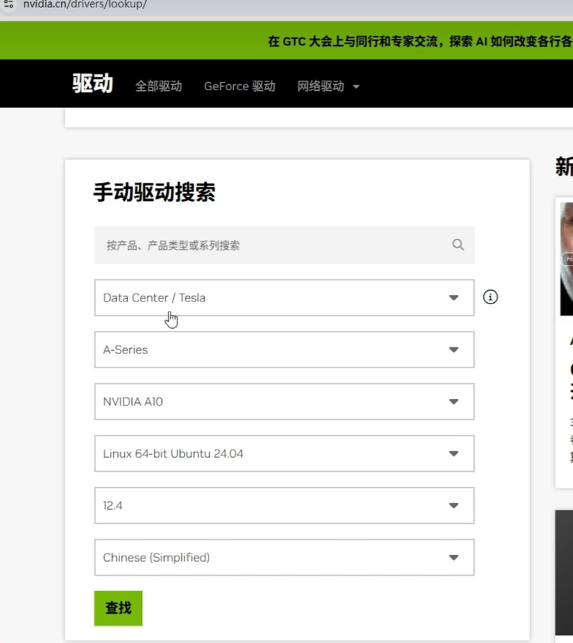Image resolution: width=573 pixels, height=643 pixels.
Task: Open the Data Center / Tesla dropdown
Action: (284, 298)
